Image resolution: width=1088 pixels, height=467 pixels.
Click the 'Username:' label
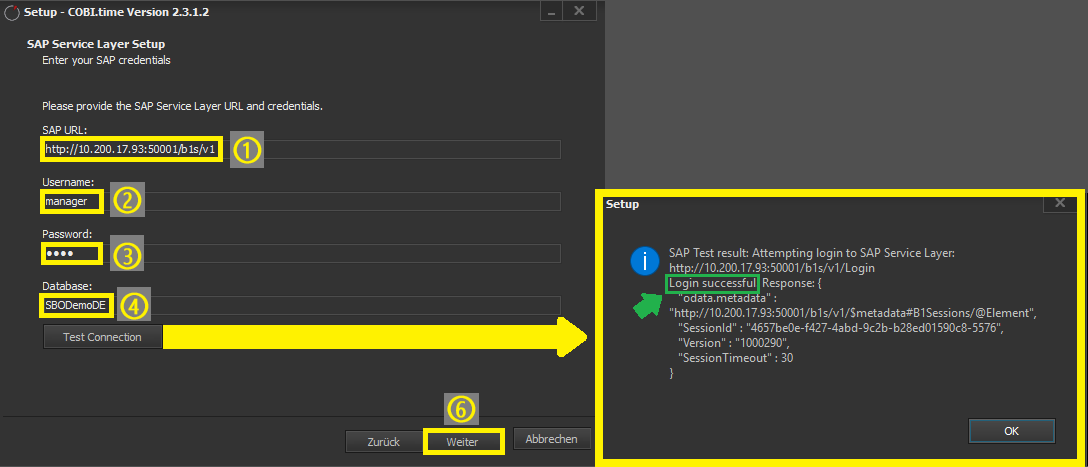click(x=68, y=182)
